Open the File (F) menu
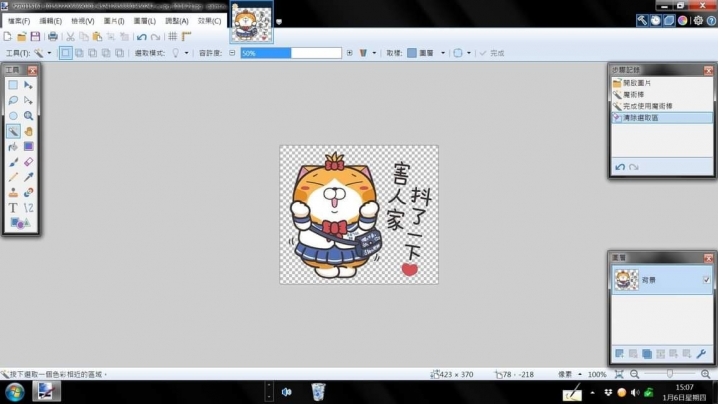This screenshot has height=404, width=720. point(19,21)
